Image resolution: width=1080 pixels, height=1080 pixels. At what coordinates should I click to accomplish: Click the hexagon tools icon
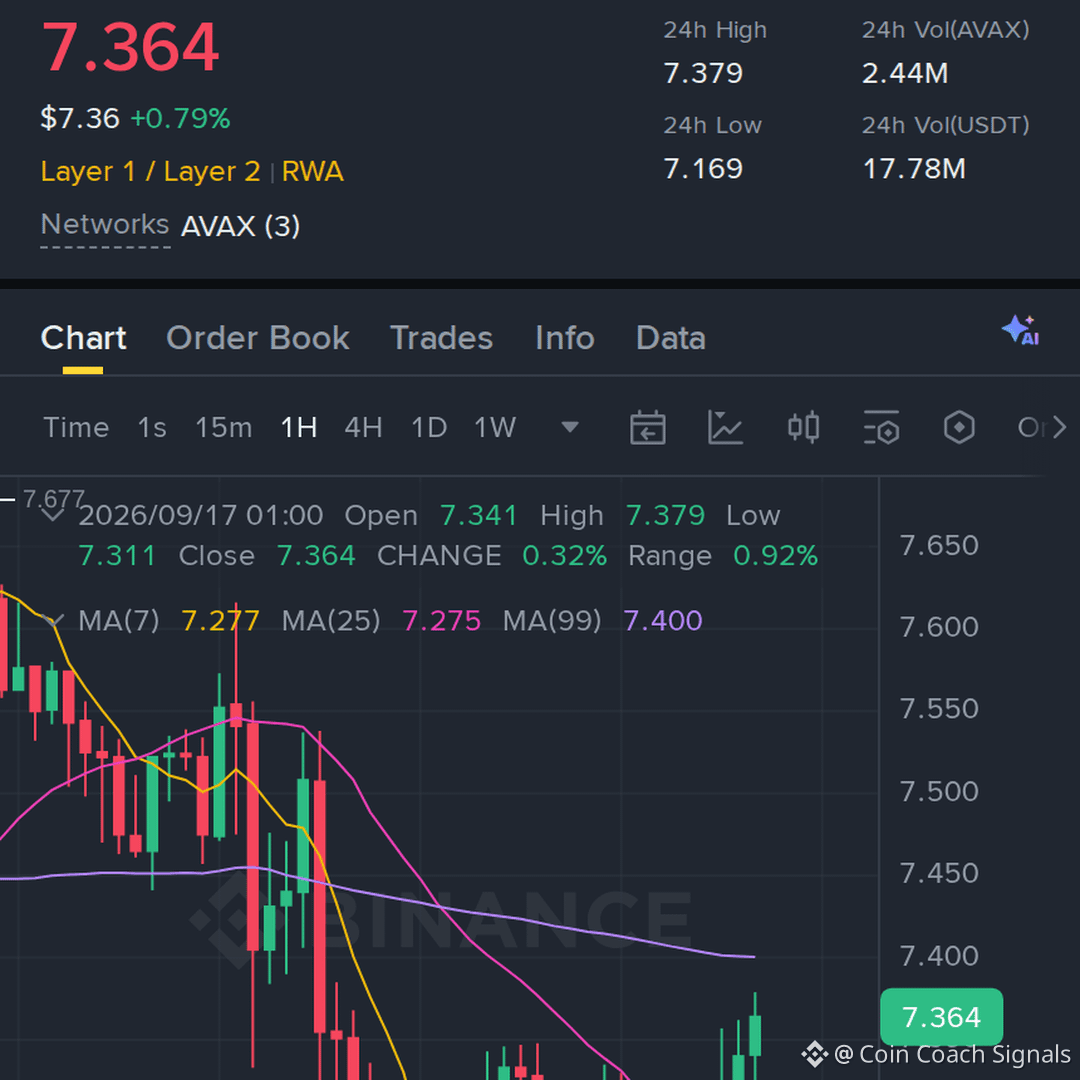[x=959, y=428]
